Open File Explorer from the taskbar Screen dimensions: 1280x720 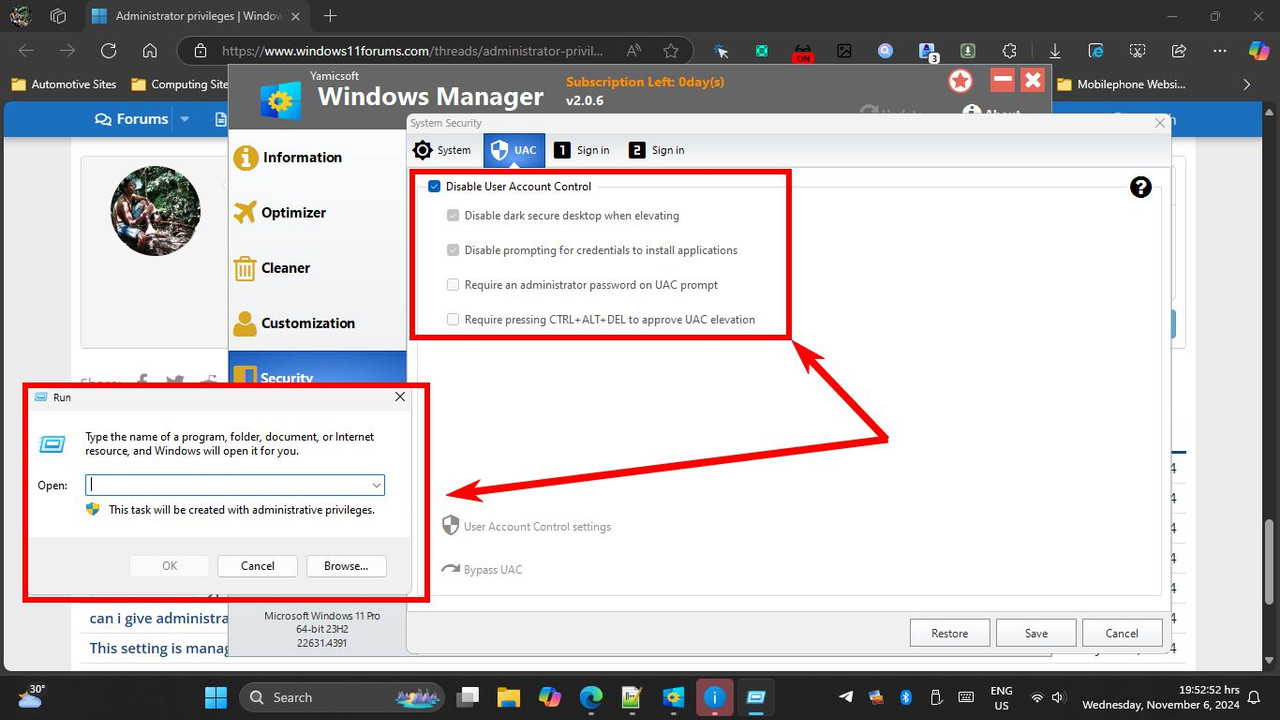click(x=508, y=697)
